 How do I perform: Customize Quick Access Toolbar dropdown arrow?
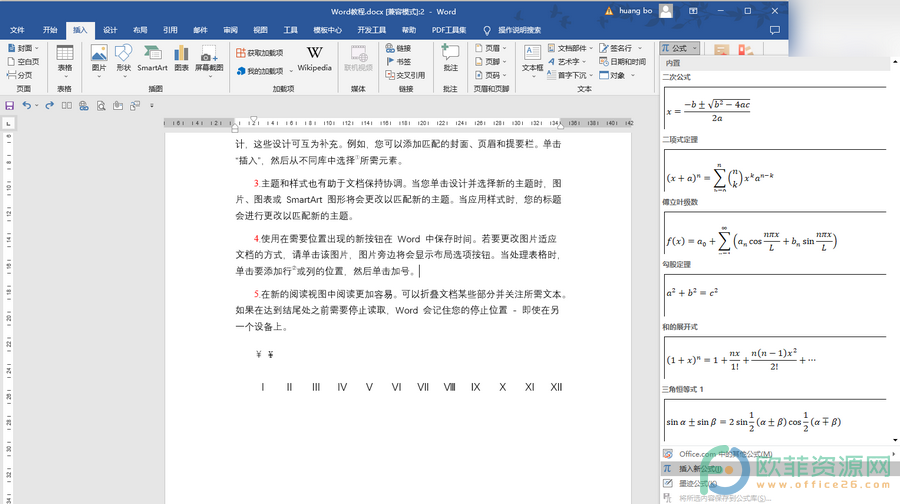152,106
